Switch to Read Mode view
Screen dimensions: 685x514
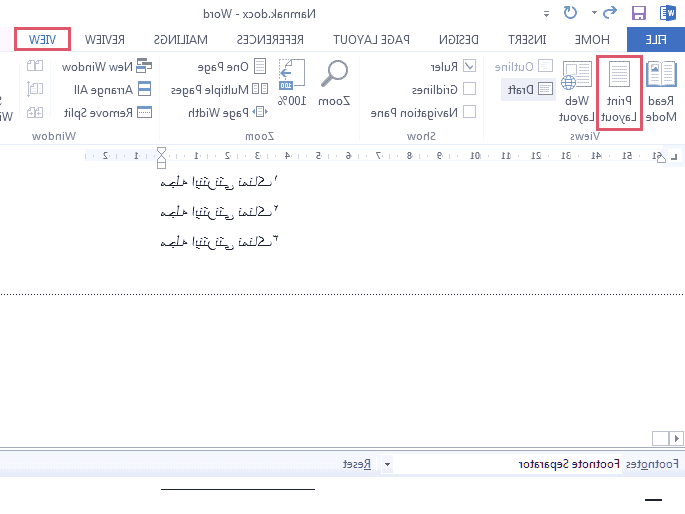(661, 90)
